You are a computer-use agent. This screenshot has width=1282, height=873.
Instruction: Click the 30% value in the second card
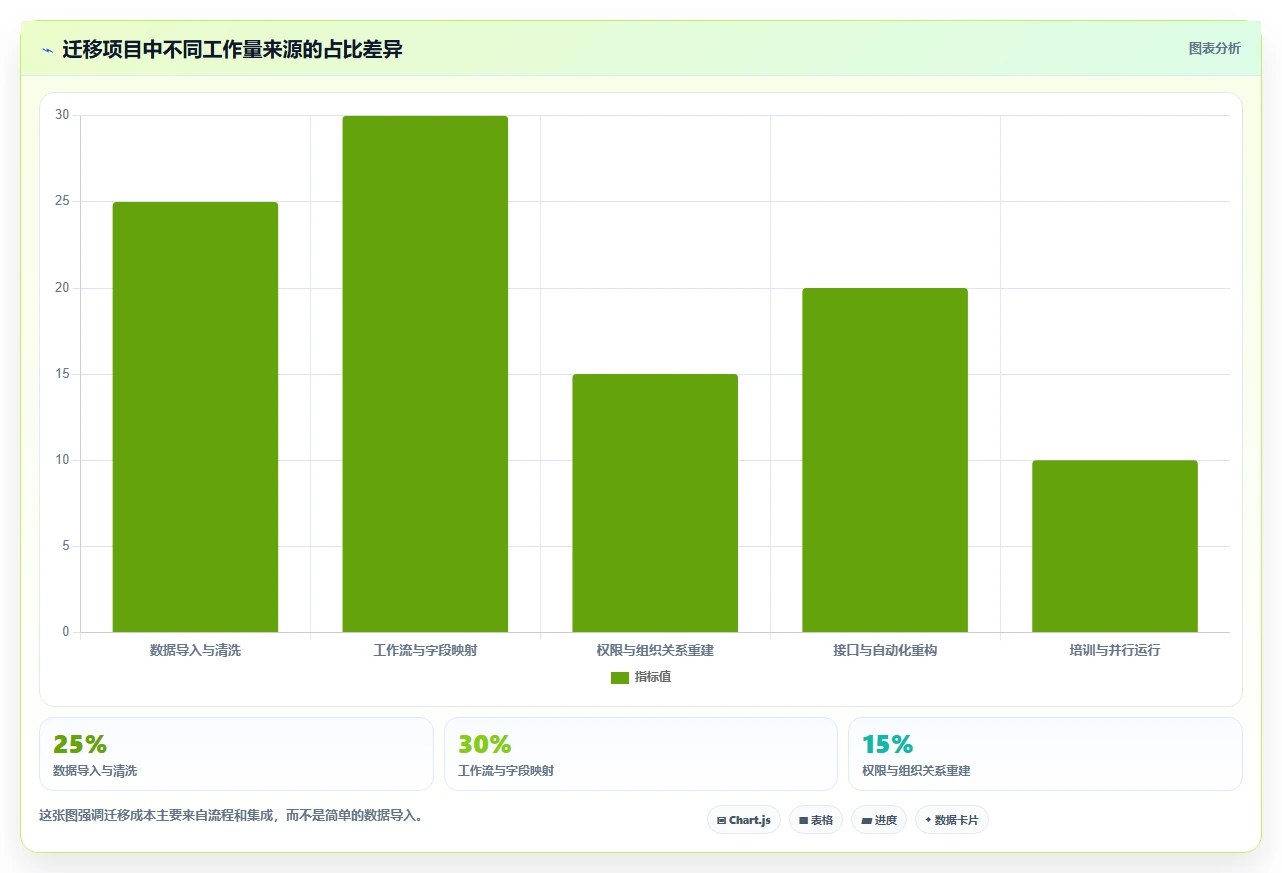(485, 744)
